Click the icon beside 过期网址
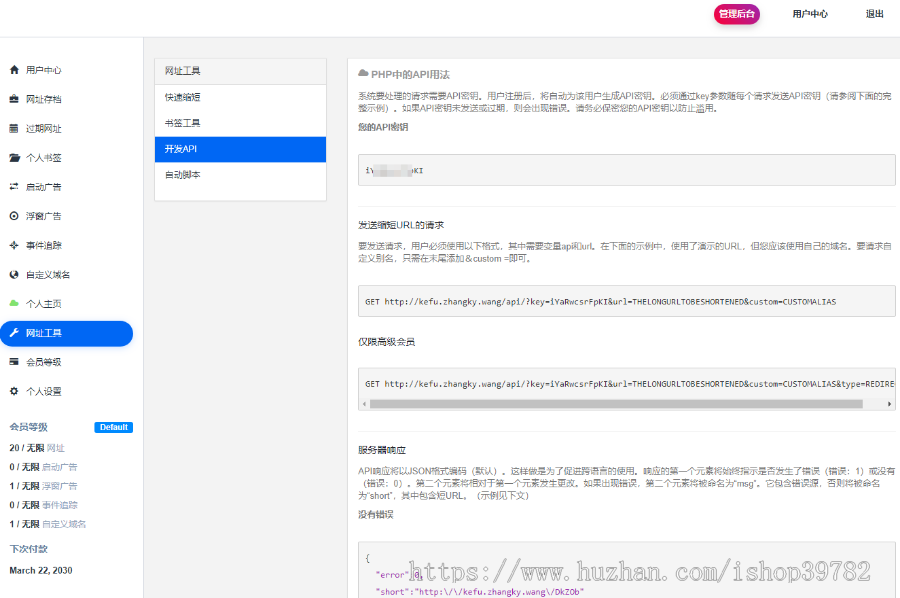 (14, 128)
